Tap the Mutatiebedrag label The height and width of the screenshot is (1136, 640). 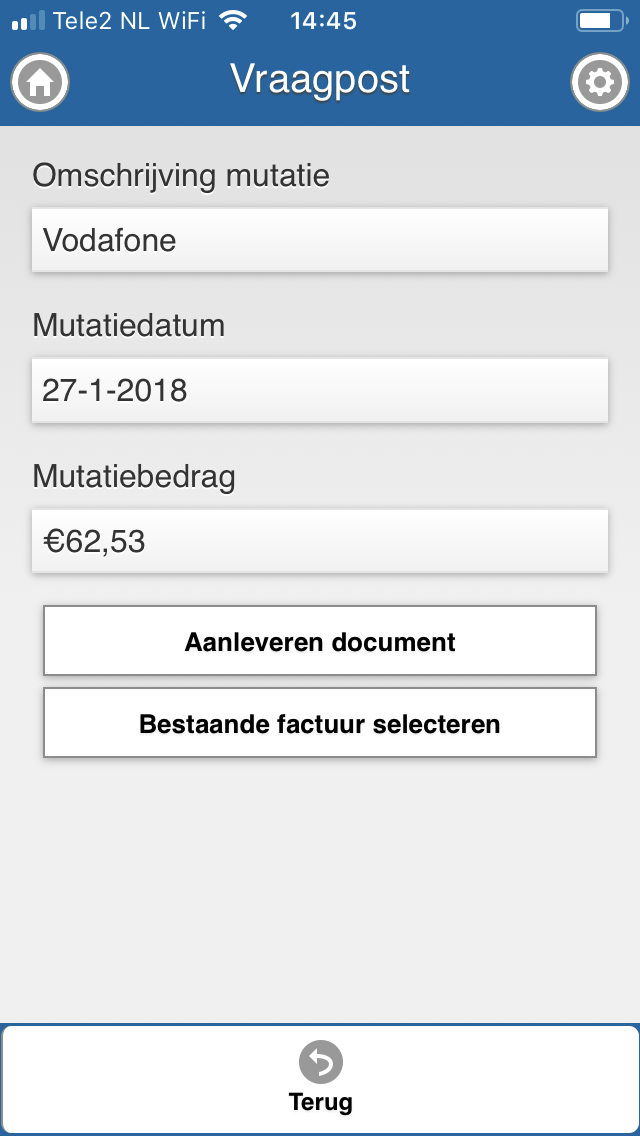pos(134,478)
